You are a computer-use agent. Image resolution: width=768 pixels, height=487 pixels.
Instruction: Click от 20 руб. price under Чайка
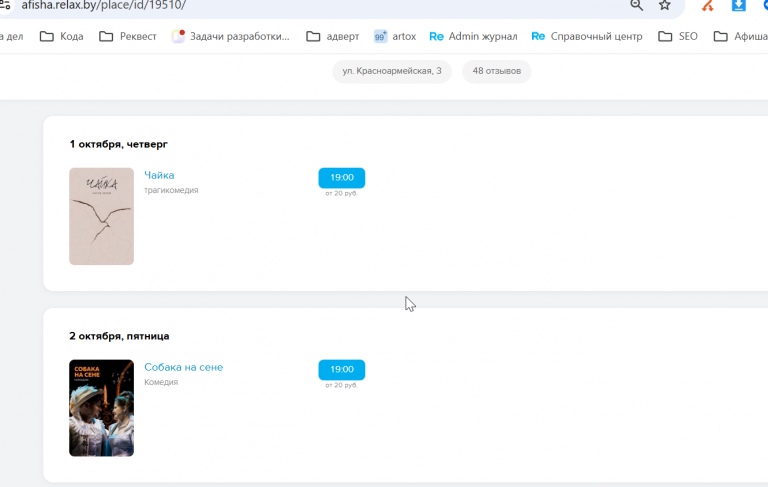click(341, 194)
